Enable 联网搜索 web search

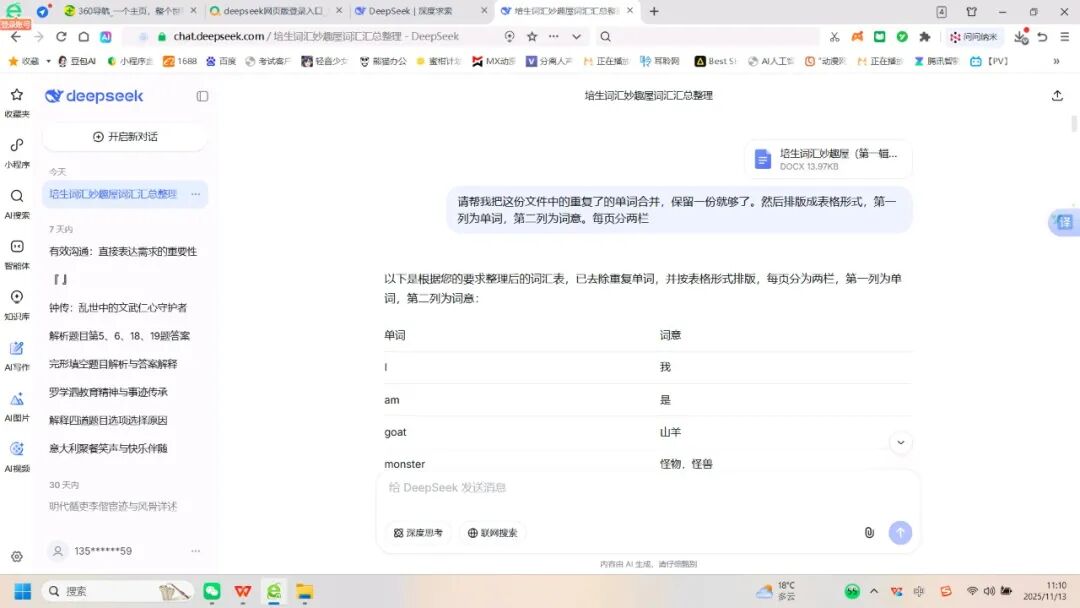pos(492,532)
